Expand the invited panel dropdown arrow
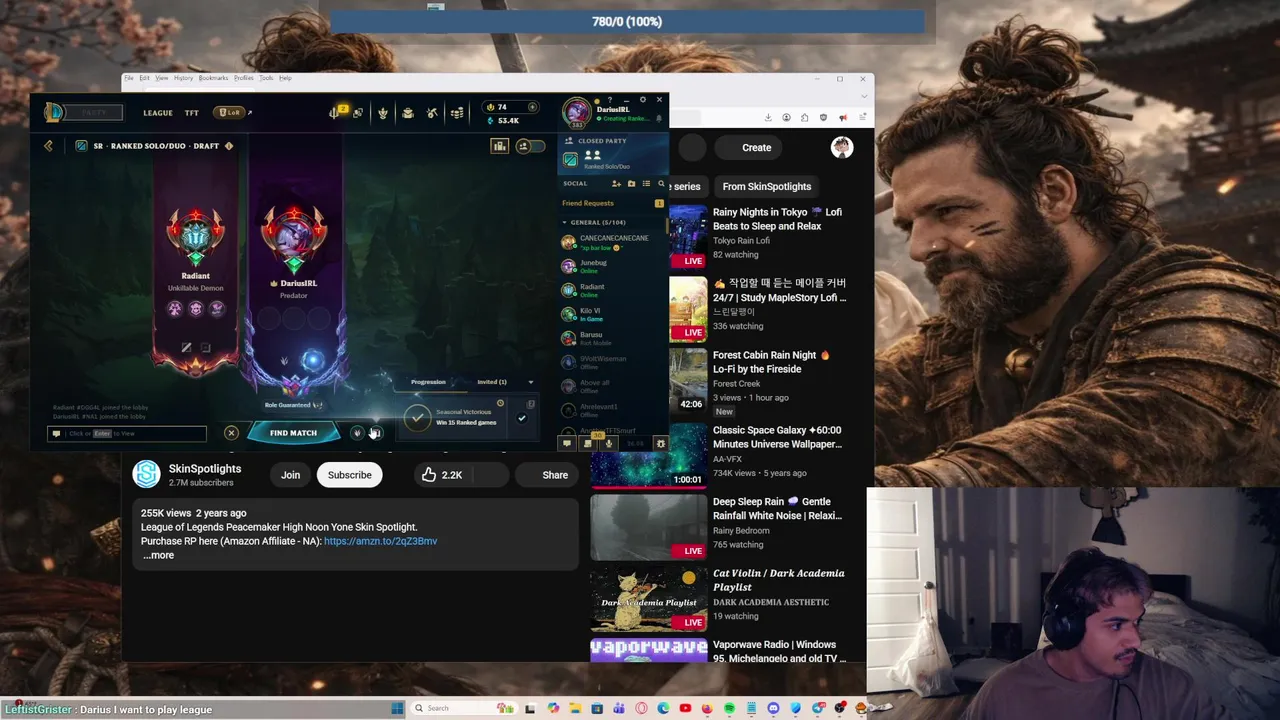This screenshot has height=720, width=1280. (x=530, y=382)
